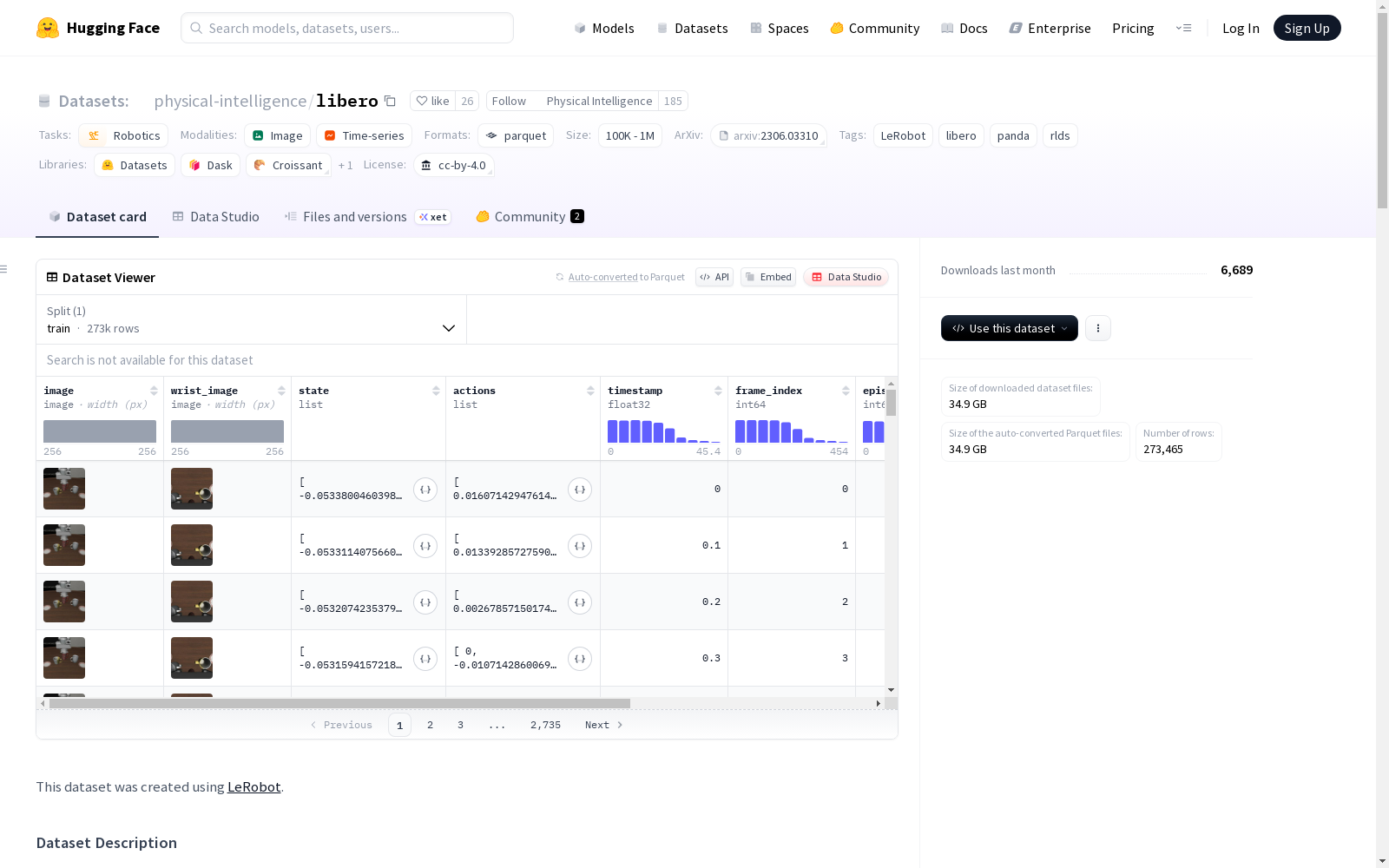Open the Community tab

pyautogui.click(x=530, y=217)
